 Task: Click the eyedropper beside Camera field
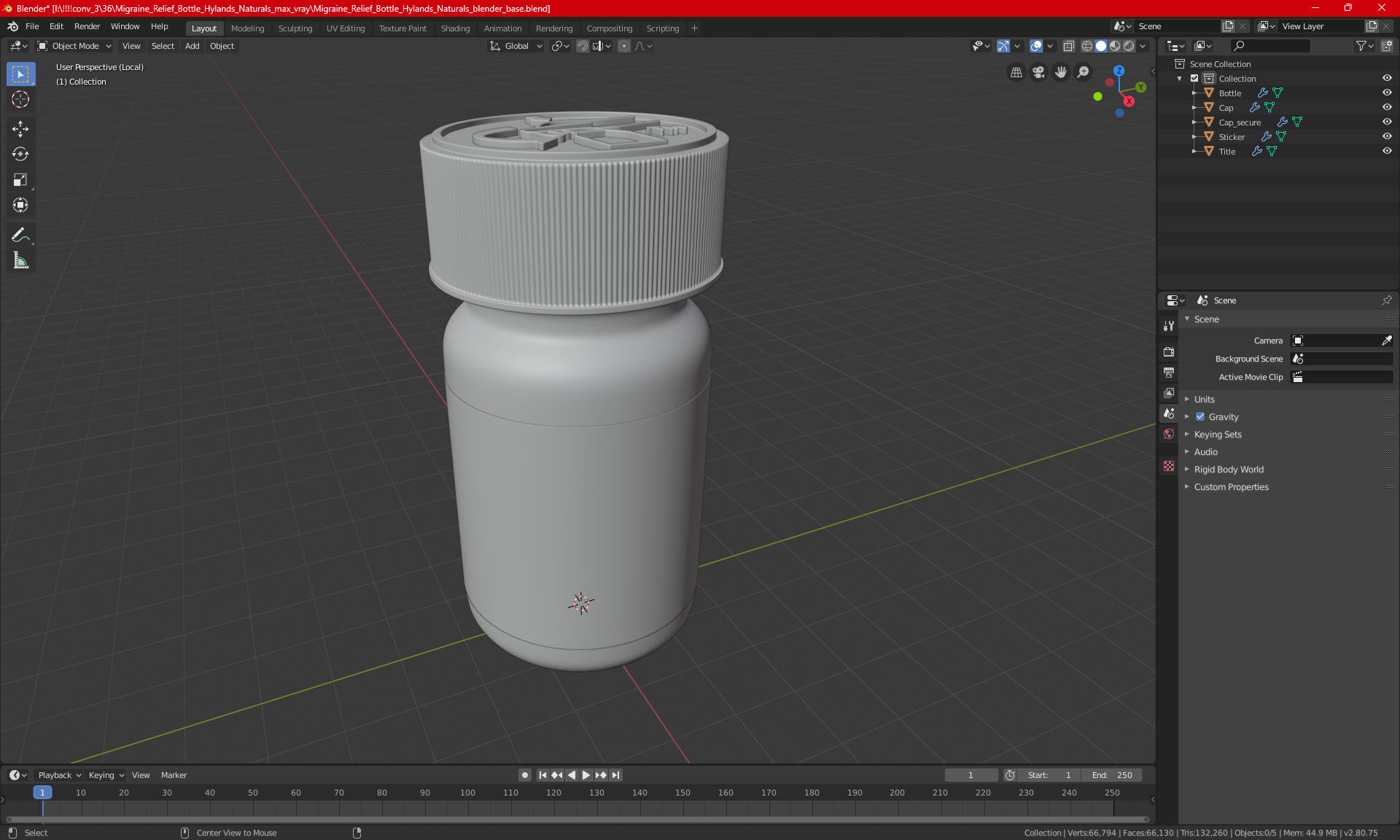(x=1386, y=341)
